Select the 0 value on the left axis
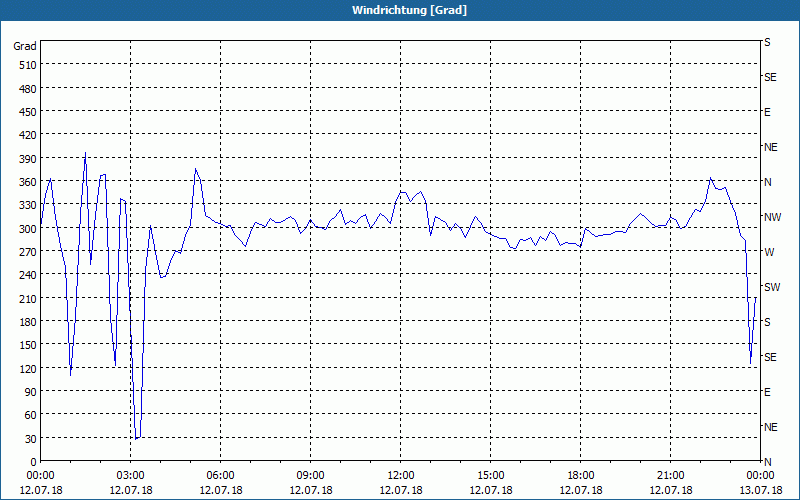The image size is (800, 500). click(x=34, y=462)
